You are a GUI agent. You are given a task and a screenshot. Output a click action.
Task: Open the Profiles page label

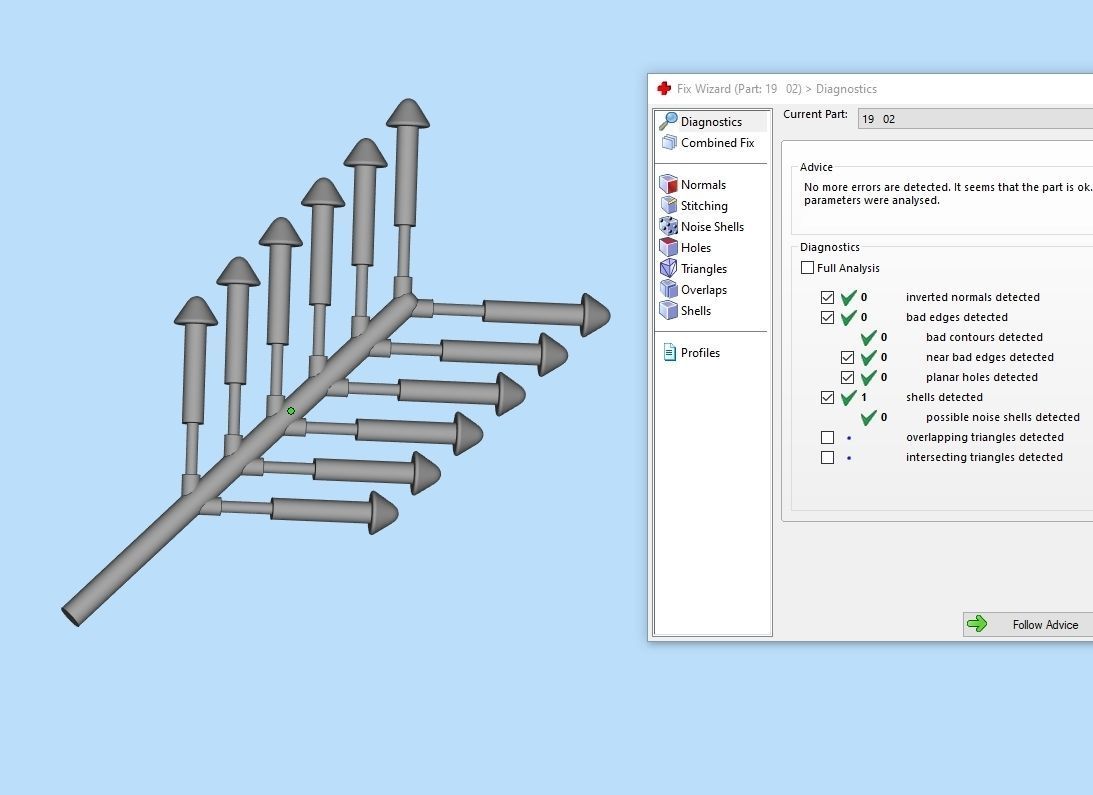[701, 352]
